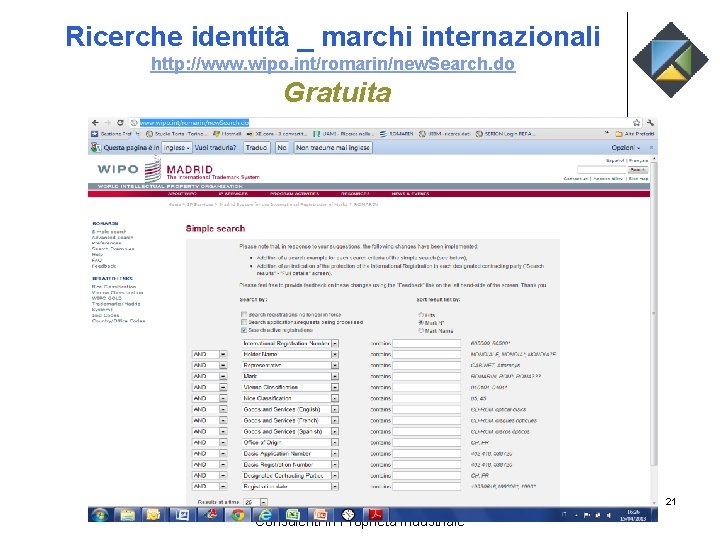
Task: Open the Hotmail bookmark
Action: 228,134
